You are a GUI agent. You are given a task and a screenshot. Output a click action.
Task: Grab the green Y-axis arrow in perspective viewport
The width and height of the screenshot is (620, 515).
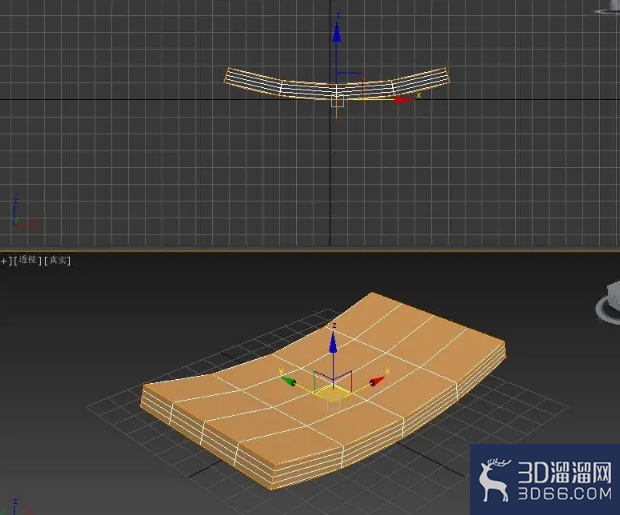coord(288,381)
